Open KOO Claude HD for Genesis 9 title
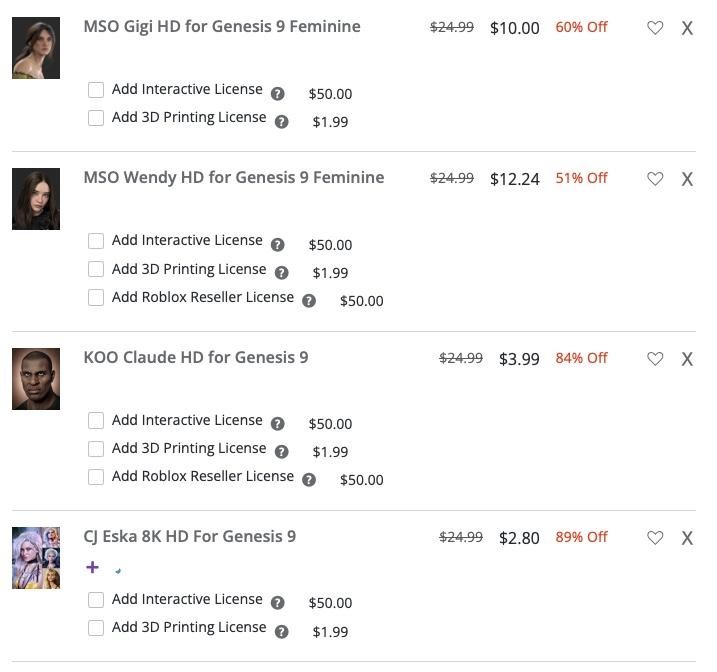This screenshot has width=717, height=672. pos(196,357)
